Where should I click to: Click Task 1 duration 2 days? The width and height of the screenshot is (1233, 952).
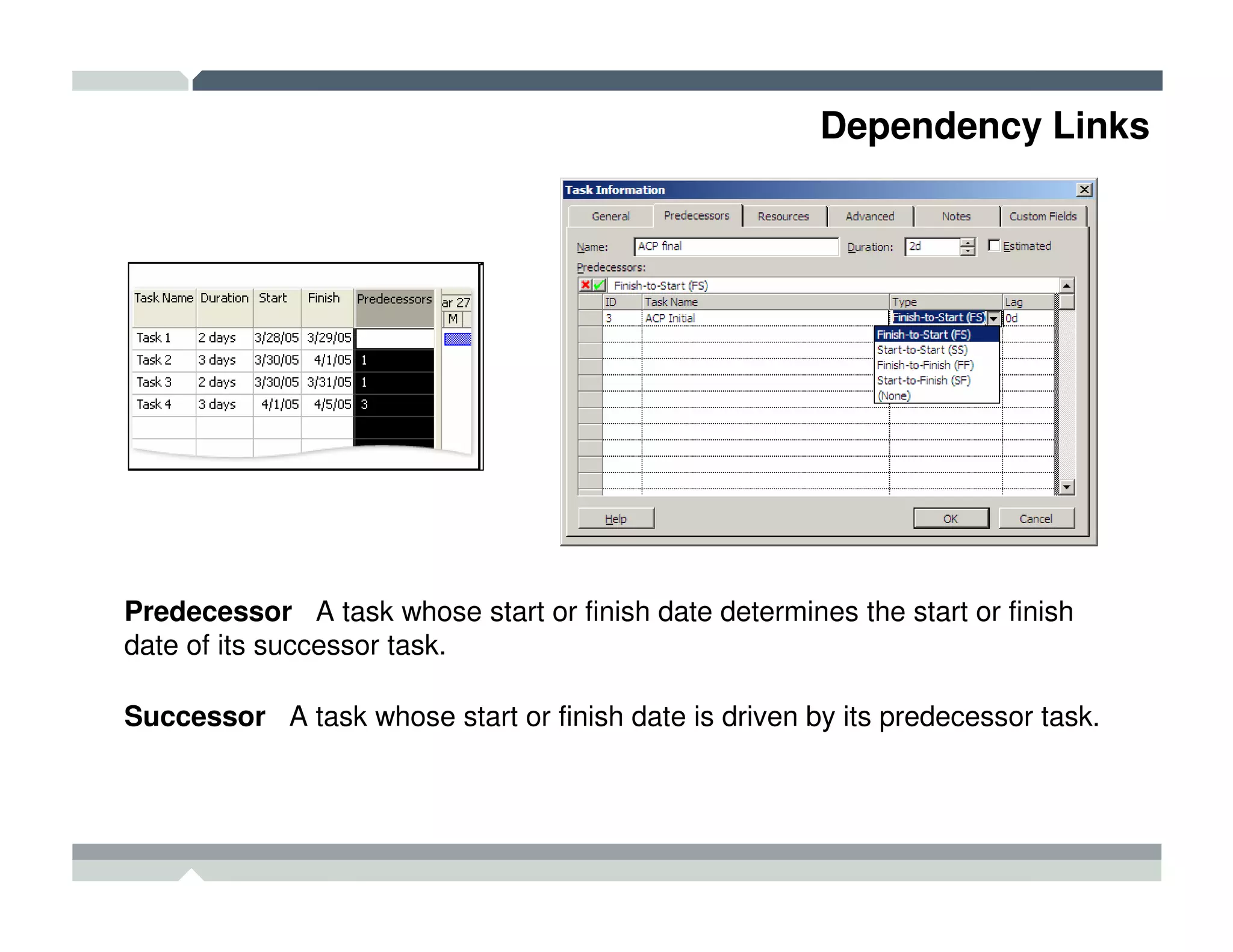[225, 338]
